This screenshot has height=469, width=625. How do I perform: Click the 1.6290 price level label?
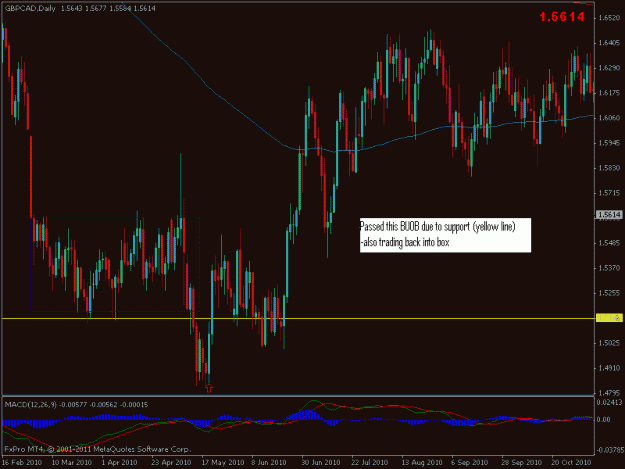(609, 68)
